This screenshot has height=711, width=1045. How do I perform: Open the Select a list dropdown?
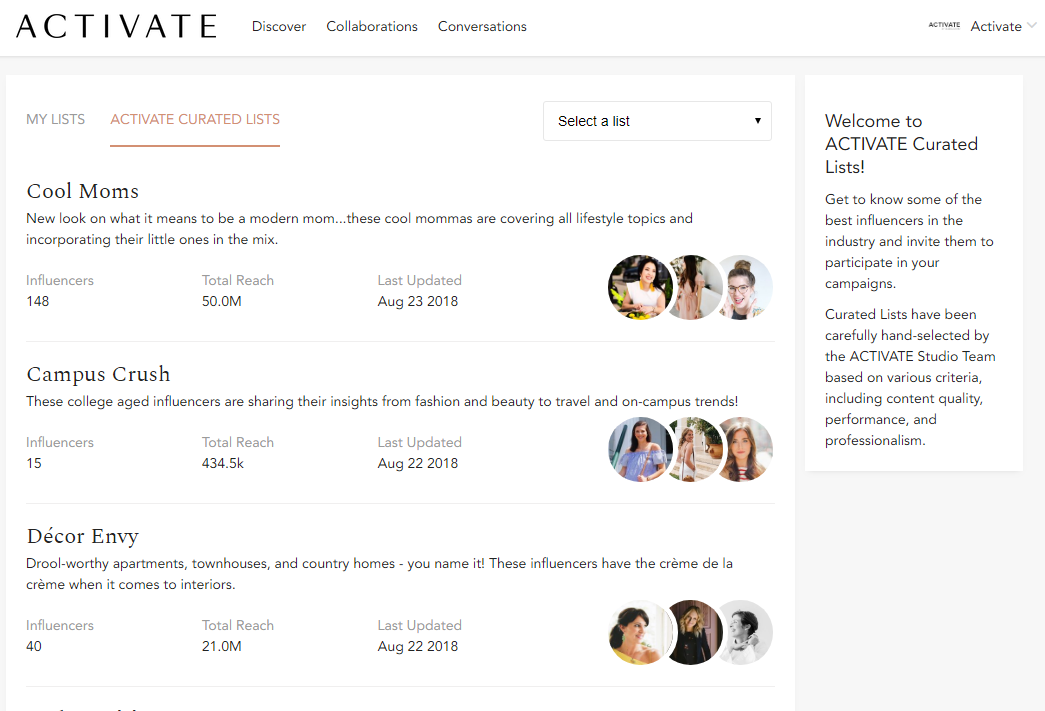click(x=657, y=121)
